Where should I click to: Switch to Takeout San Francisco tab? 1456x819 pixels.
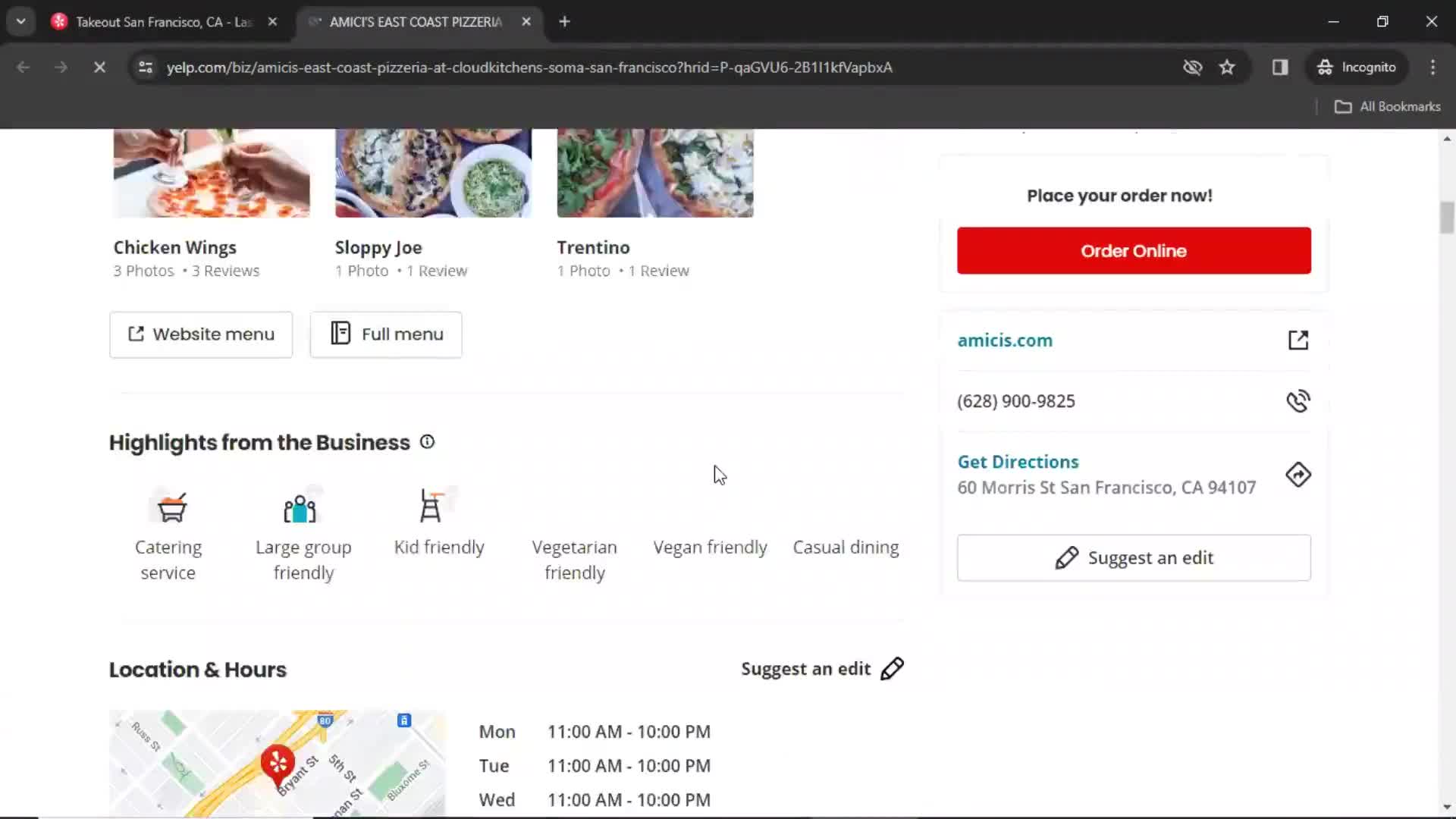[163, 22]
